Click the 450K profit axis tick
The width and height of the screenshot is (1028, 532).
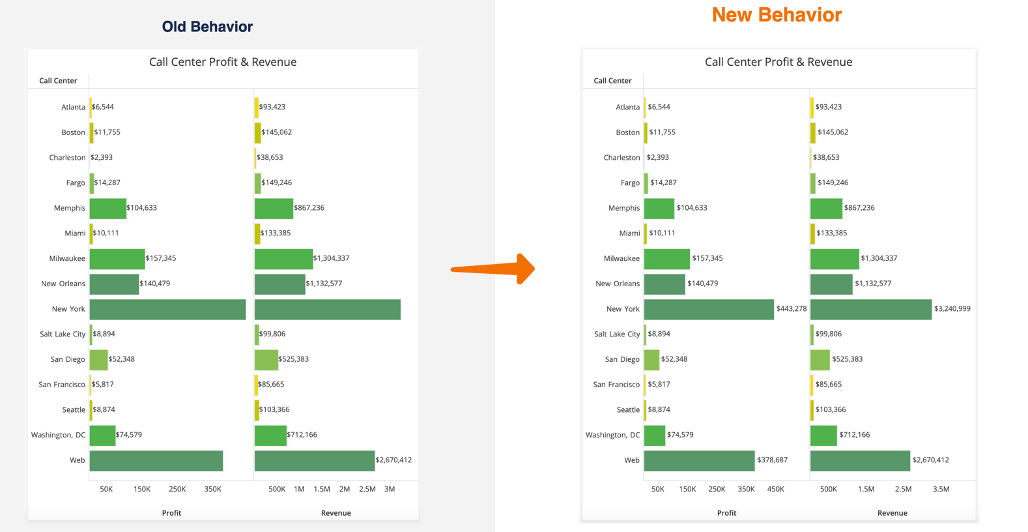(x=775, y=489)
